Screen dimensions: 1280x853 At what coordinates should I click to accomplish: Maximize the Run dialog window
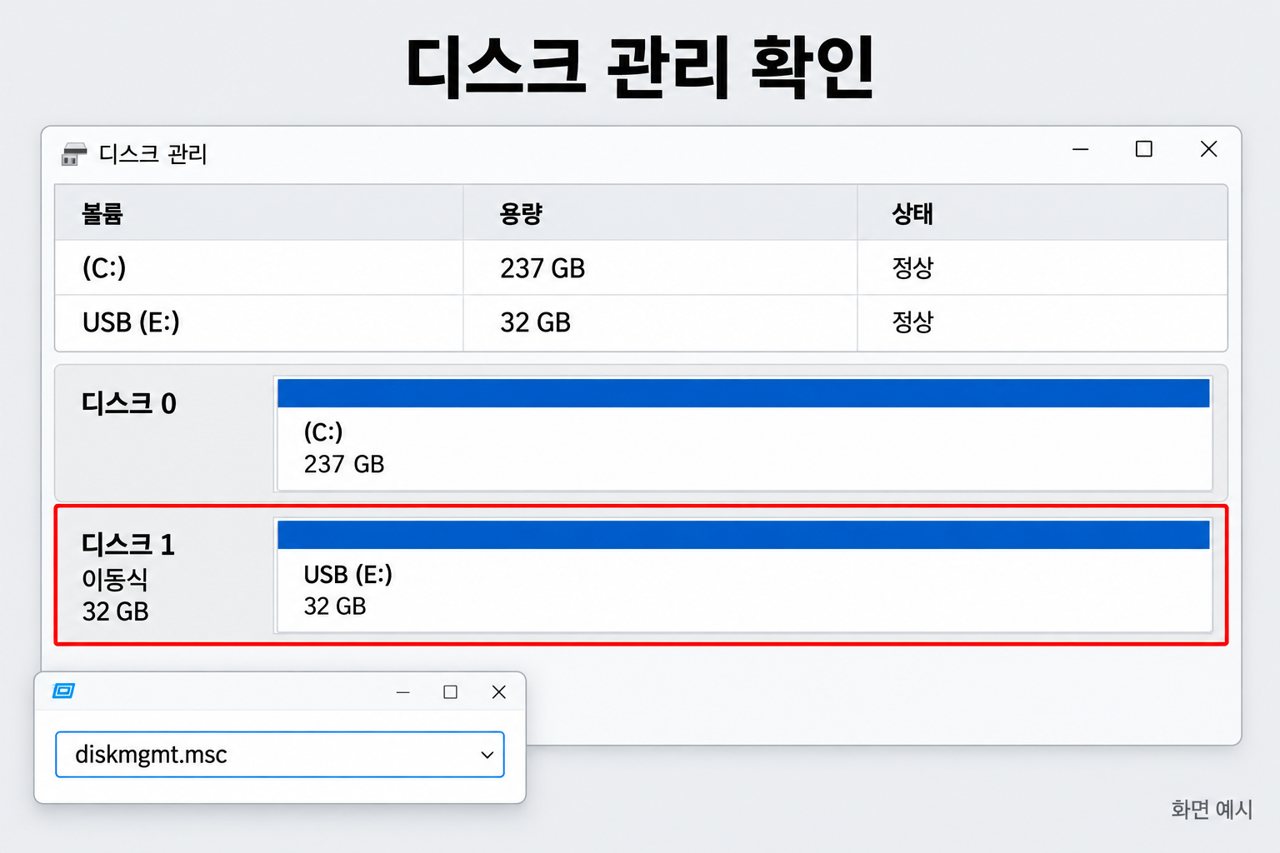coord(451,692)
